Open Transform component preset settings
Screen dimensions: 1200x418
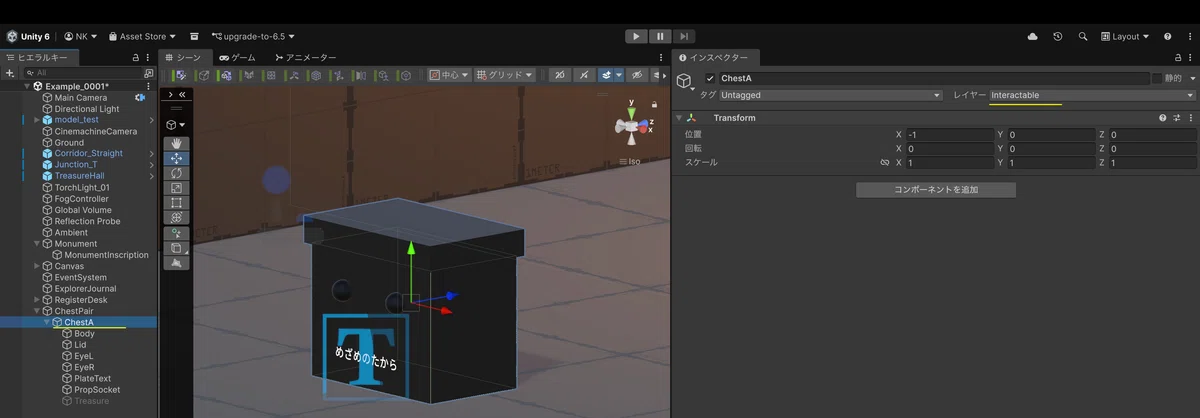[1176, 118]
